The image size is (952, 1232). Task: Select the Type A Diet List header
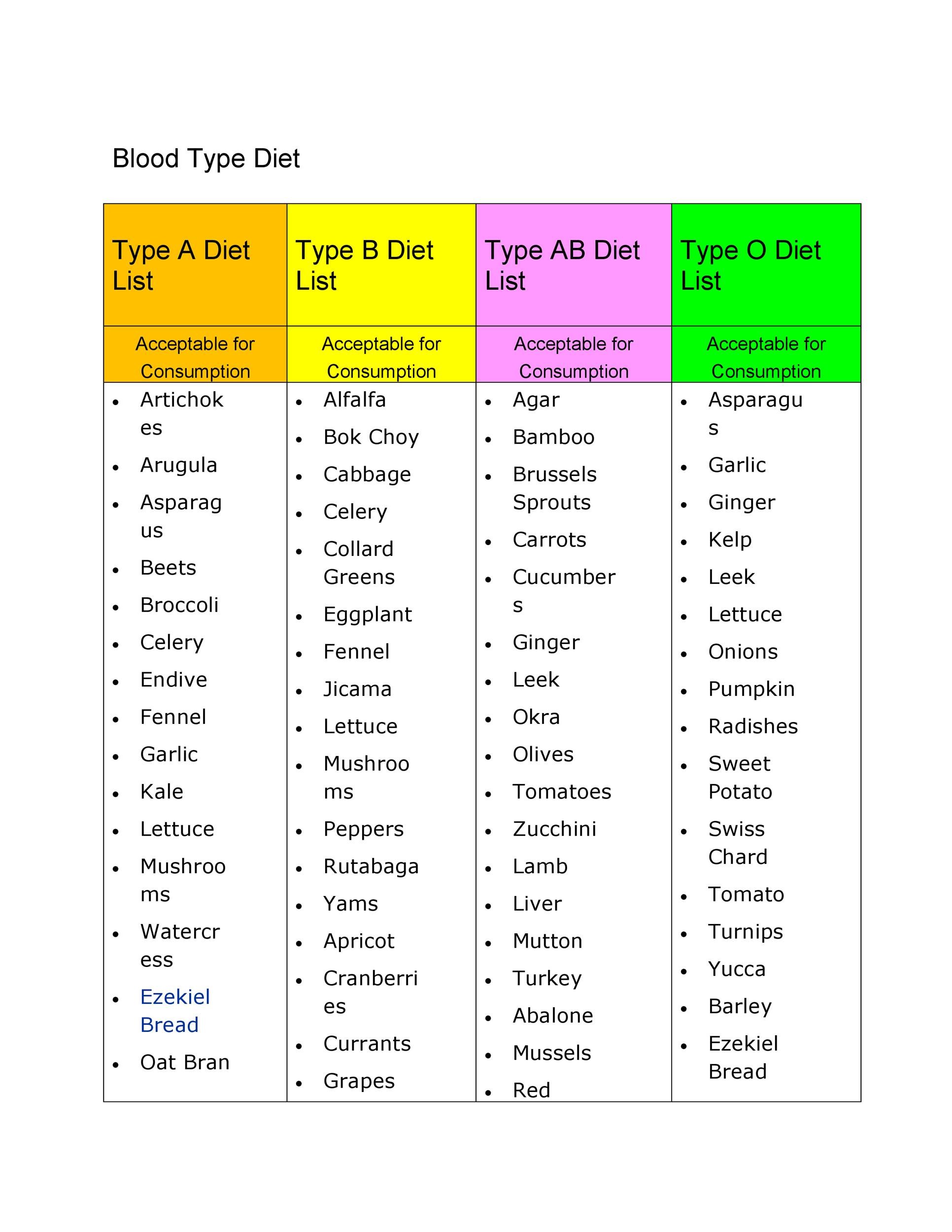point(180,265)
